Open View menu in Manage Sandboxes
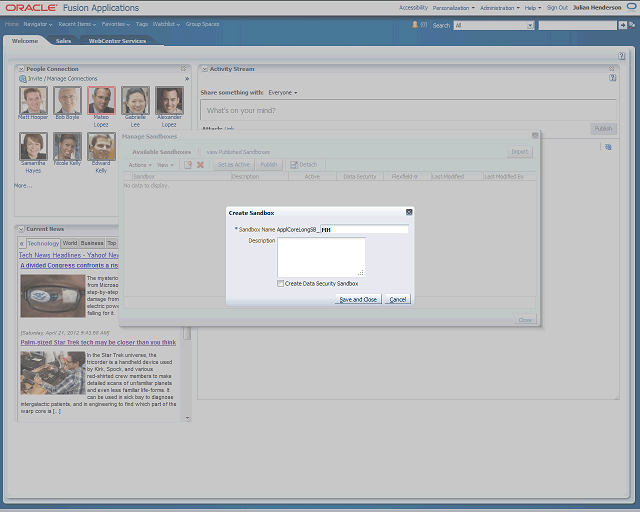640x512 pixels. tap(165, 165)
